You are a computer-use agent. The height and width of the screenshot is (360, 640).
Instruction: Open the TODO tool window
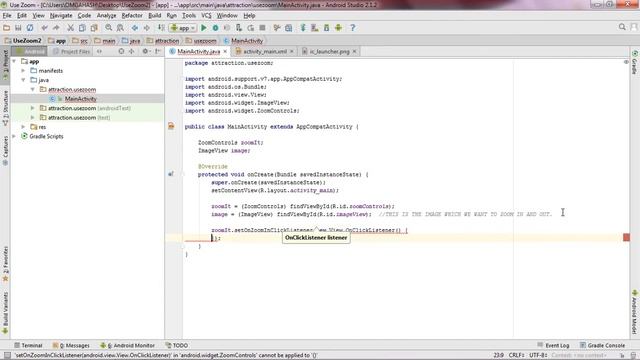click(176, 345)
